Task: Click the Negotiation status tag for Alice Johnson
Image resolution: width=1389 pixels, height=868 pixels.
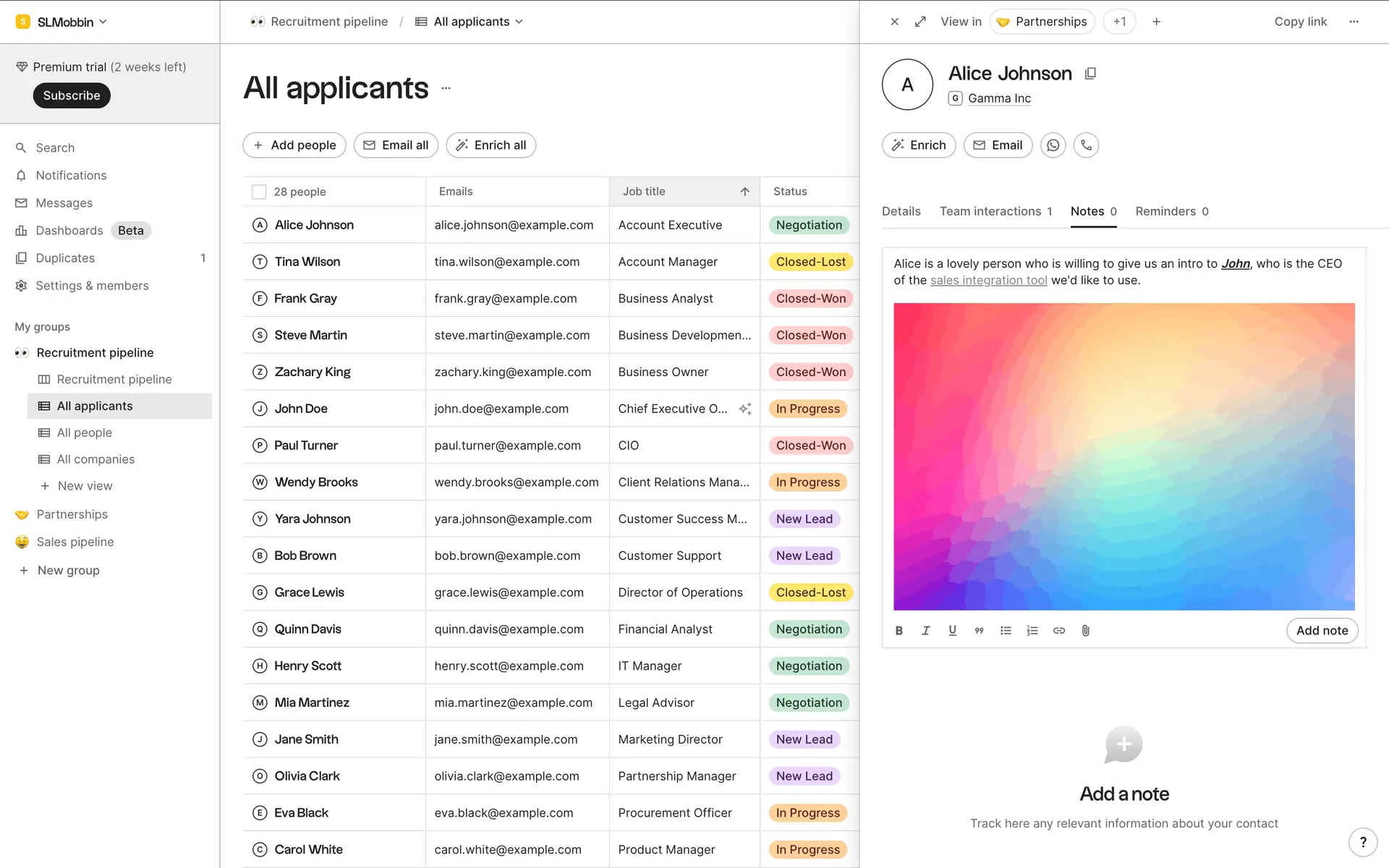Action: tap(808, 225)
